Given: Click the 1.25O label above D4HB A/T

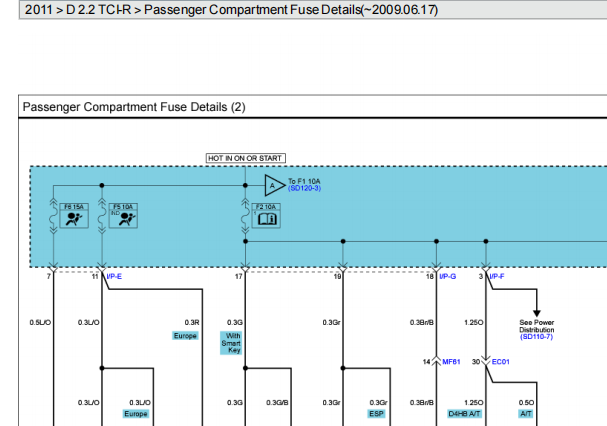Looking at the screenshot, I should (x=474, y=403).
